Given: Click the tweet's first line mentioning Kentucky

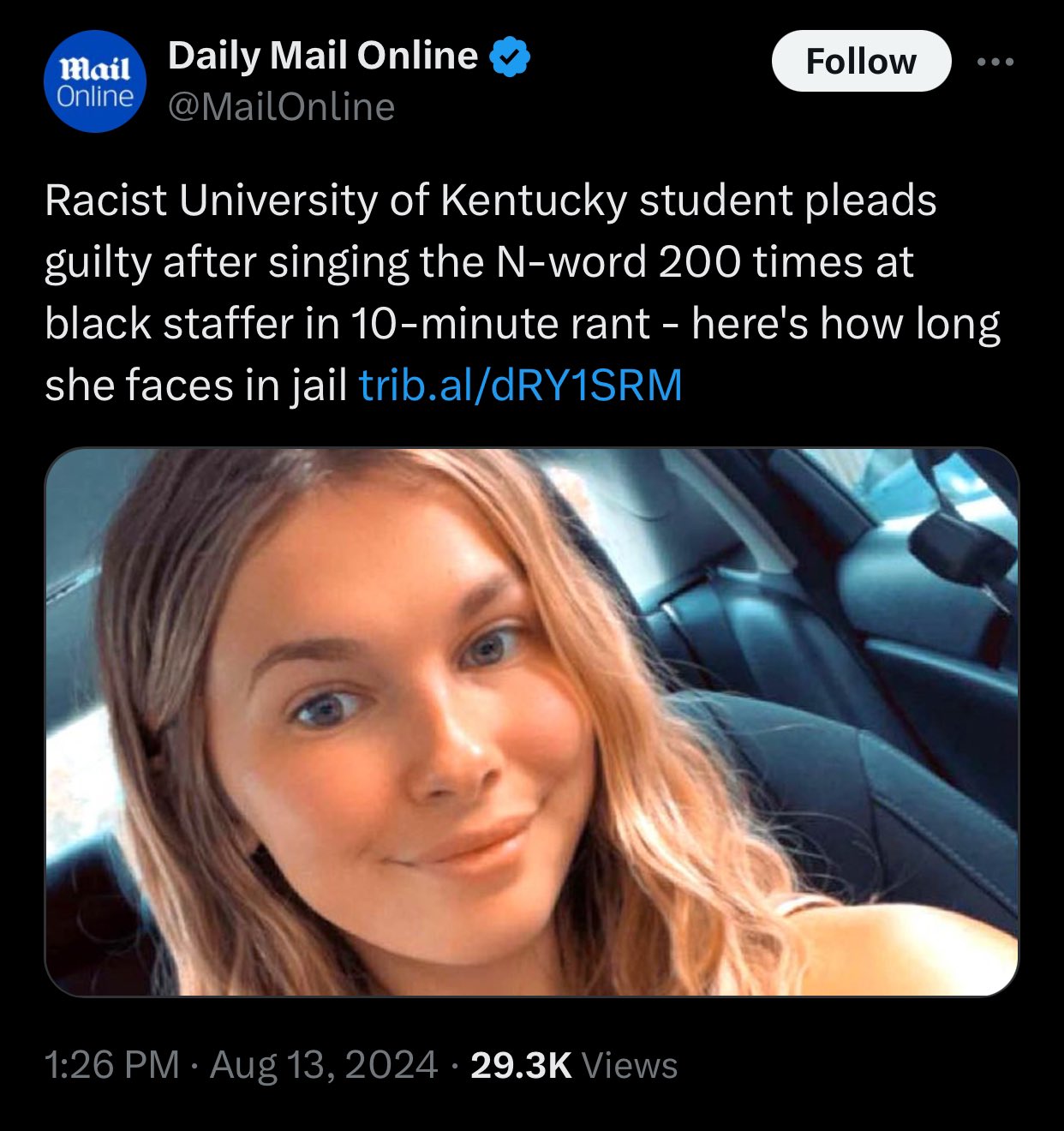Looking at the screenshot, I should (x=490, y=200).
